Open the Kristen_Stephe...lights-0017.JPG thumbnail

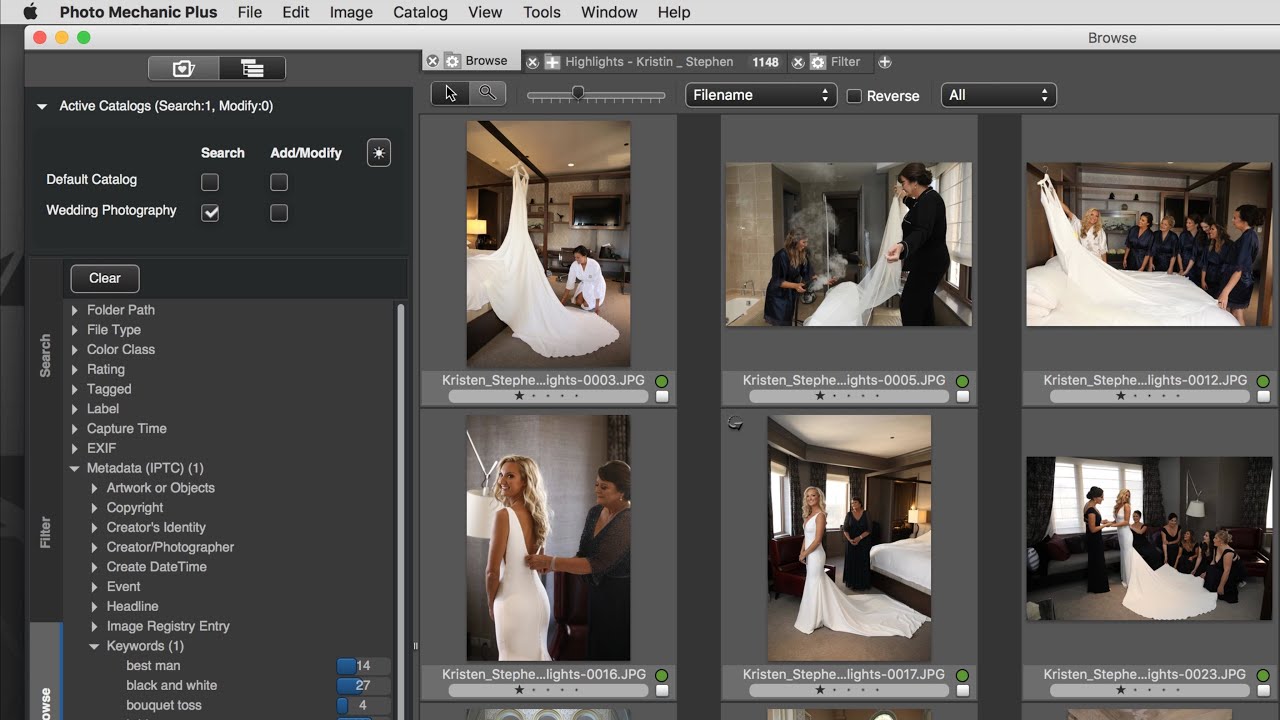(848, 537)
